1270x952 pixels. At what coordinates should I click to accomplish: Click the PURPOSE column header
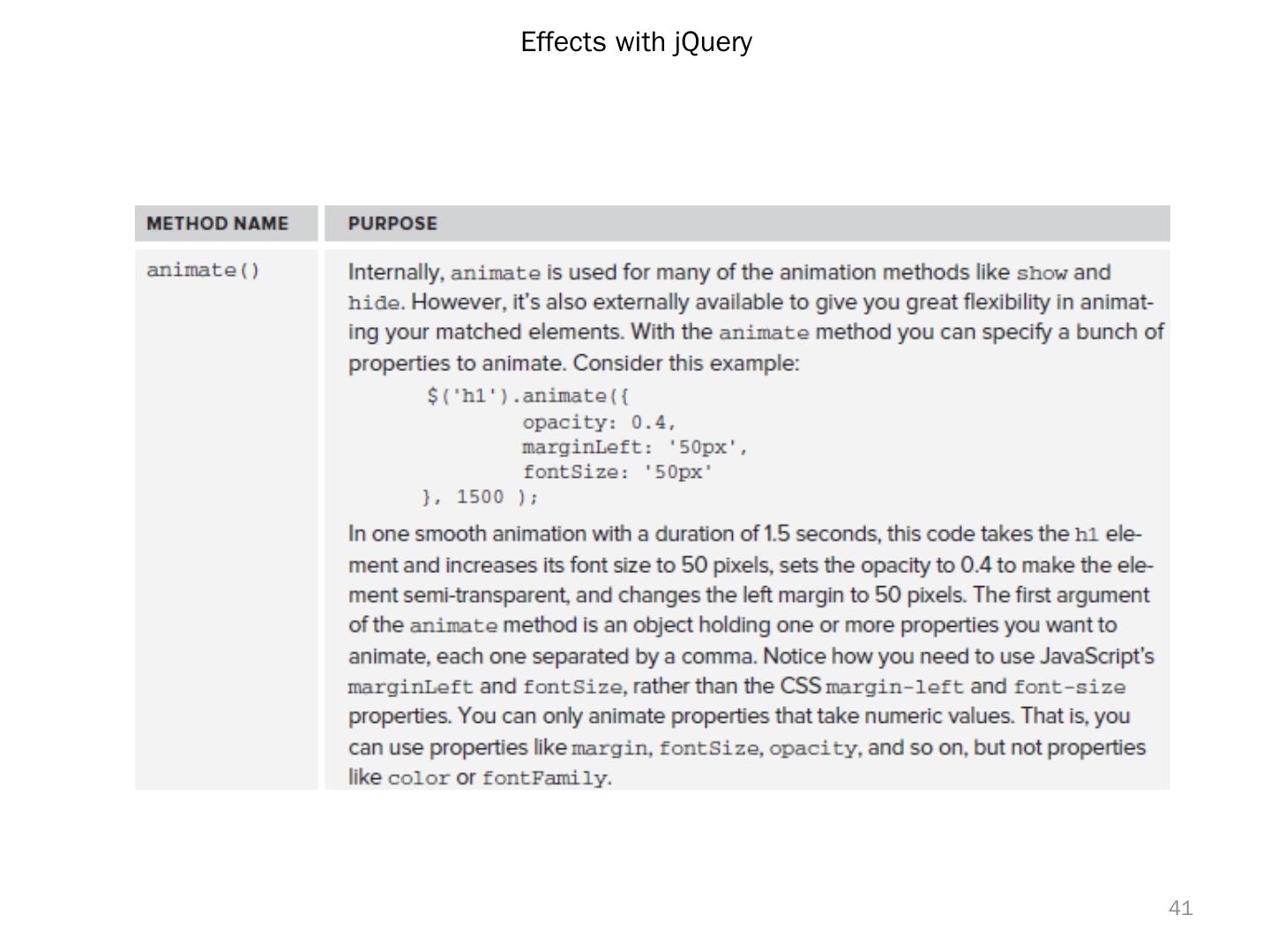click(392, 224)
